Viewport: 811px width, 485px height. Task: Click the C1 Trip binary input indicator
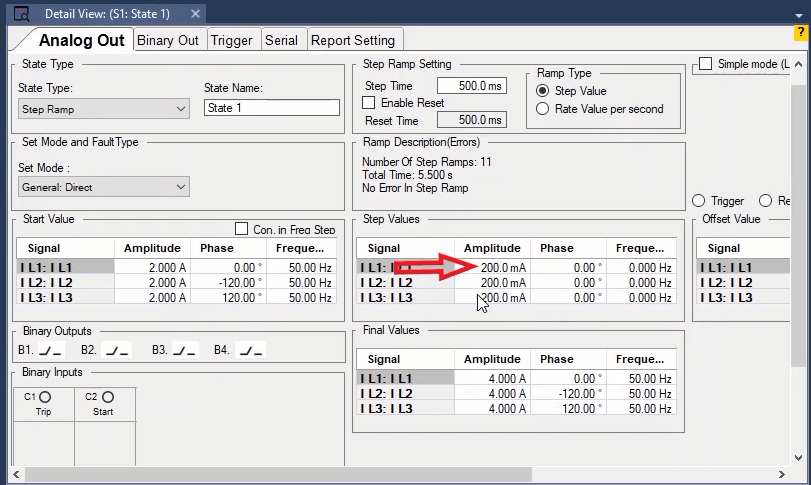[45, 397]
